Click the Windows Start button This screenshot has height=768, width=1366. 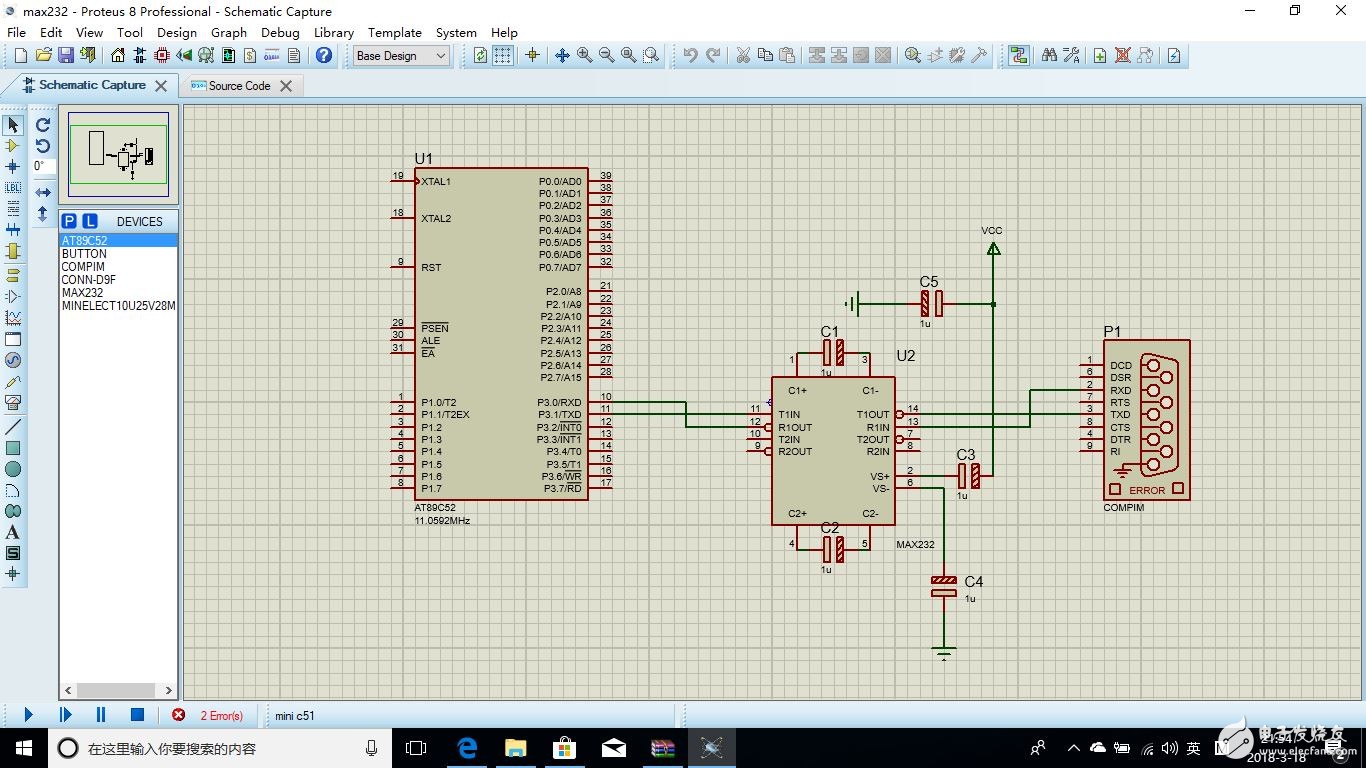click(x=24, y=747)
